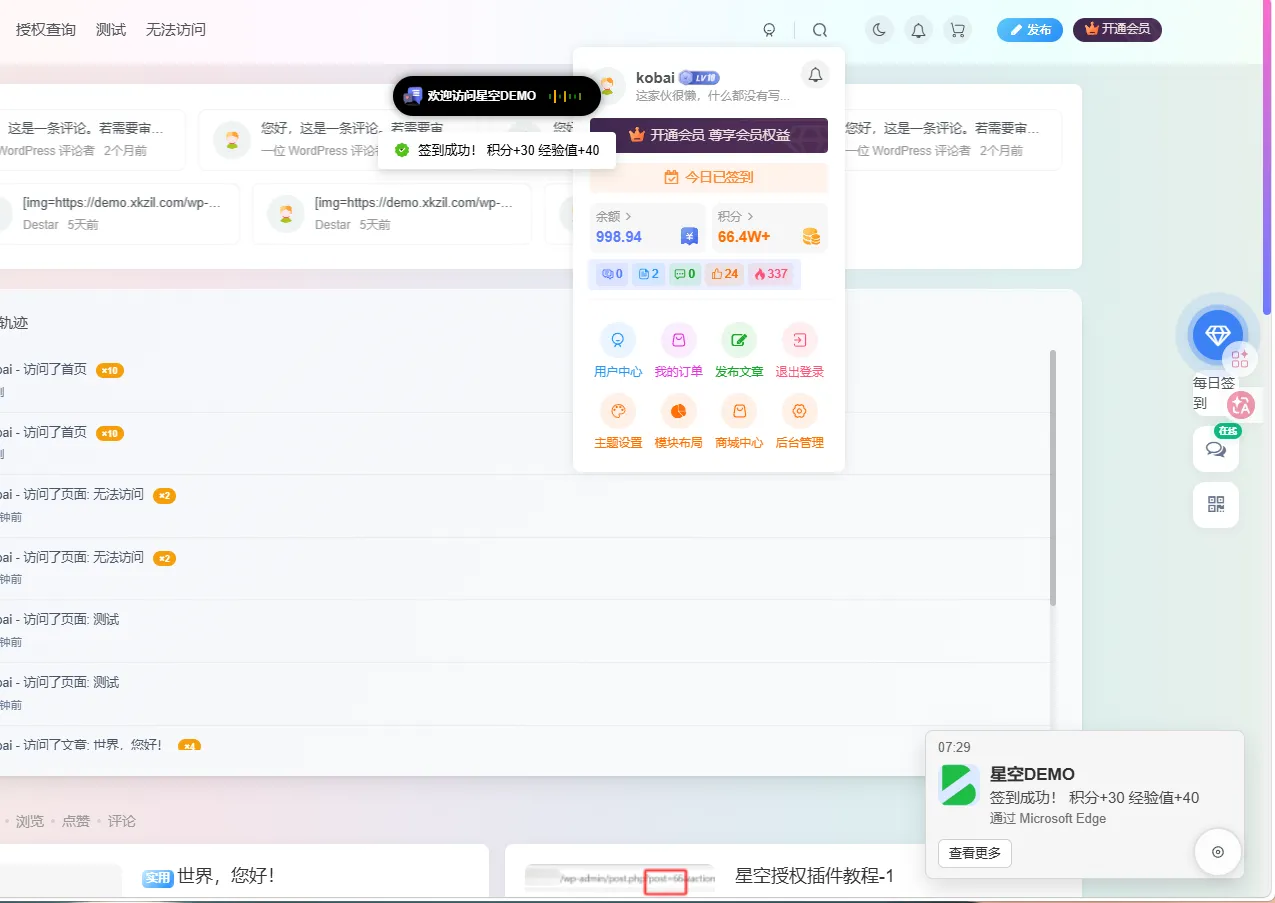Open the 模块布局 module layout icon
The image size is (1275, 903).
(x=678, y=411)
